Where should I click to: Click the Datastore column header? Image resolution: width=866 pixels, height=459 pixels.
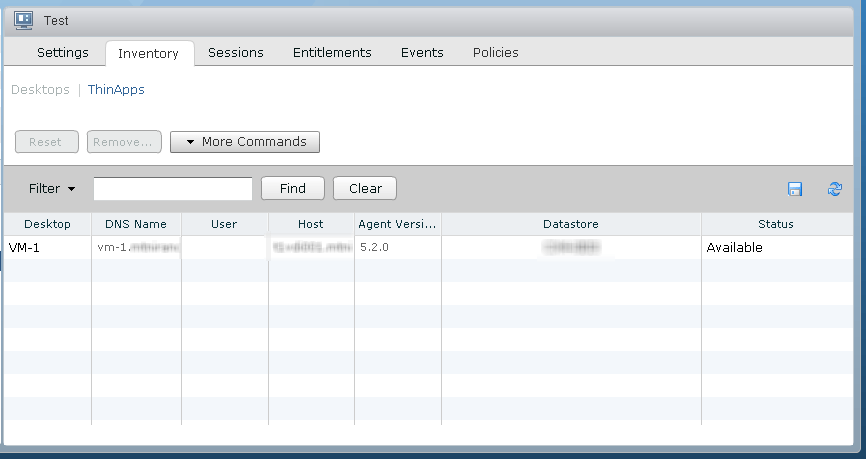[x=570, y=224]
